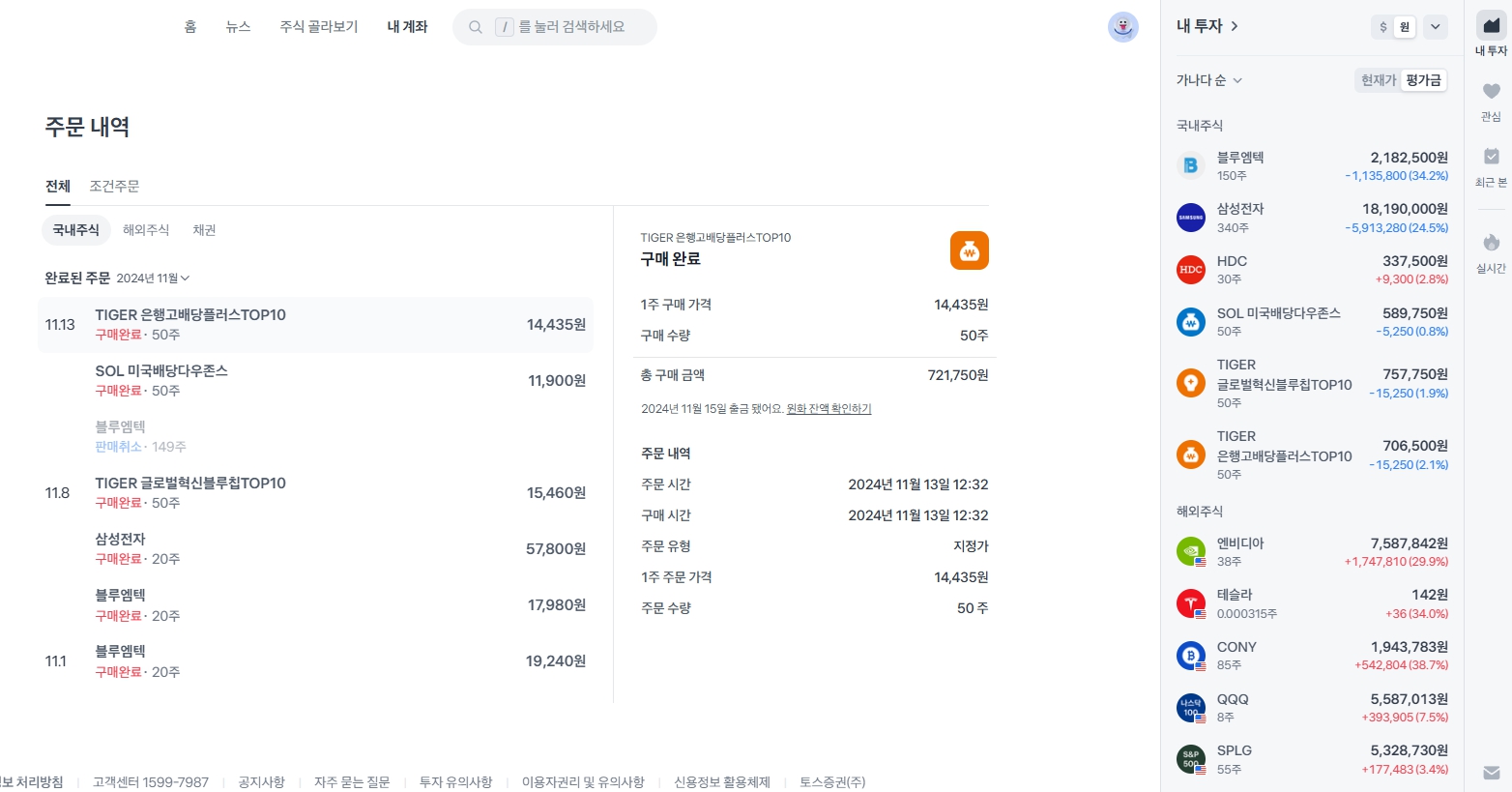Open 자주 묻는 질문 footer link
The width and height of the screenshot is (1512, 792).
tap(352, 781)
